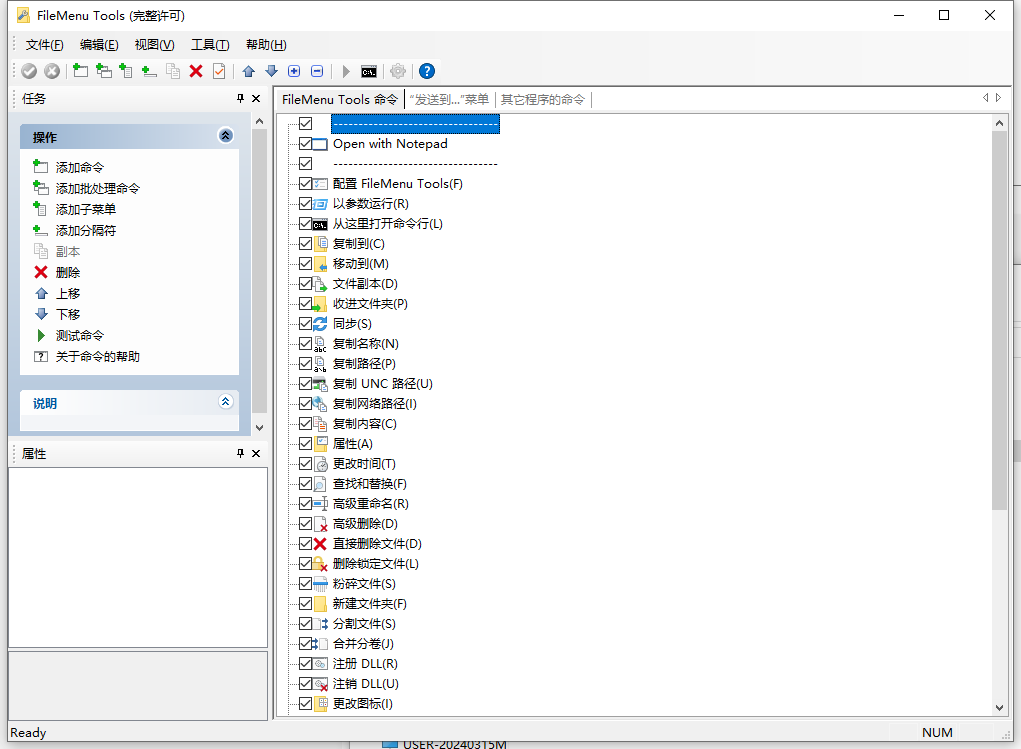Open help with the blue question mark icon
Screen dimensions: 1021x749
point(427,71)
